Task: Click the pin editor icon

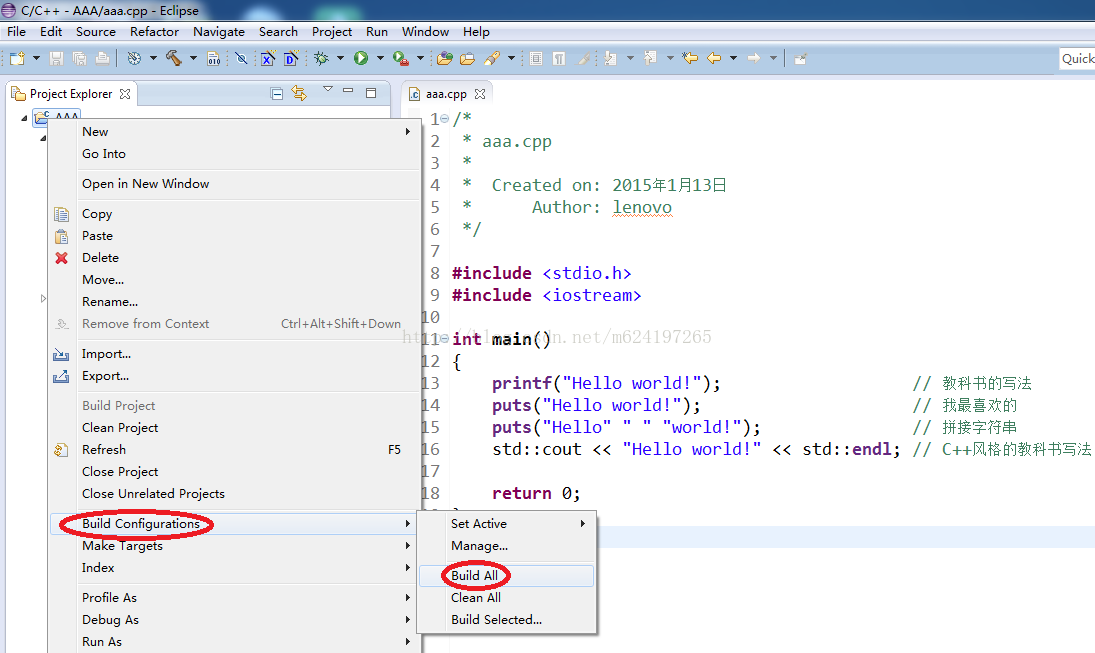Action: coord(801,59)
